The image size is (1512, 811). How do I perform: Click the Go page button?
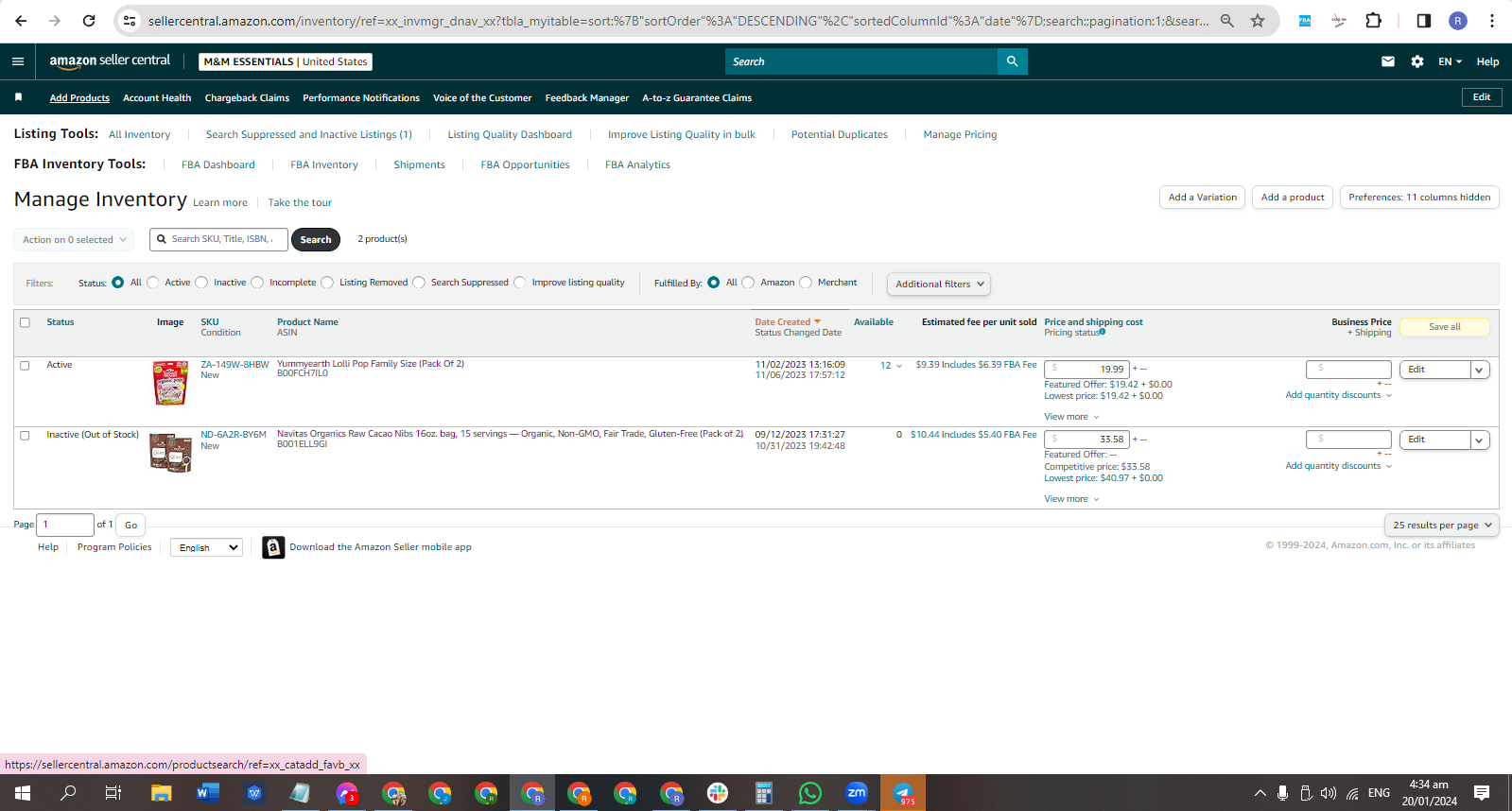click(131, 526)
